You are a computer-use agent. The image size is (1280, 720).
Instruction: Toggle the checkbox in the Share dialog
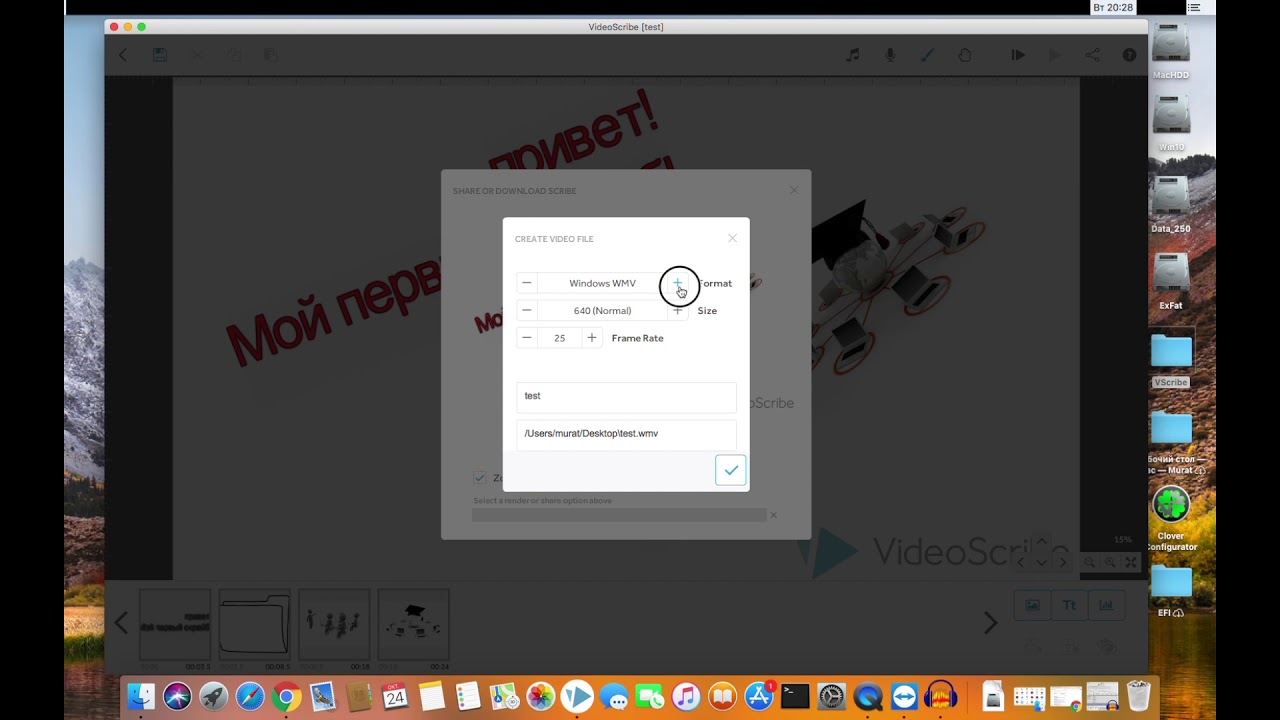click(x=480, y=478)
